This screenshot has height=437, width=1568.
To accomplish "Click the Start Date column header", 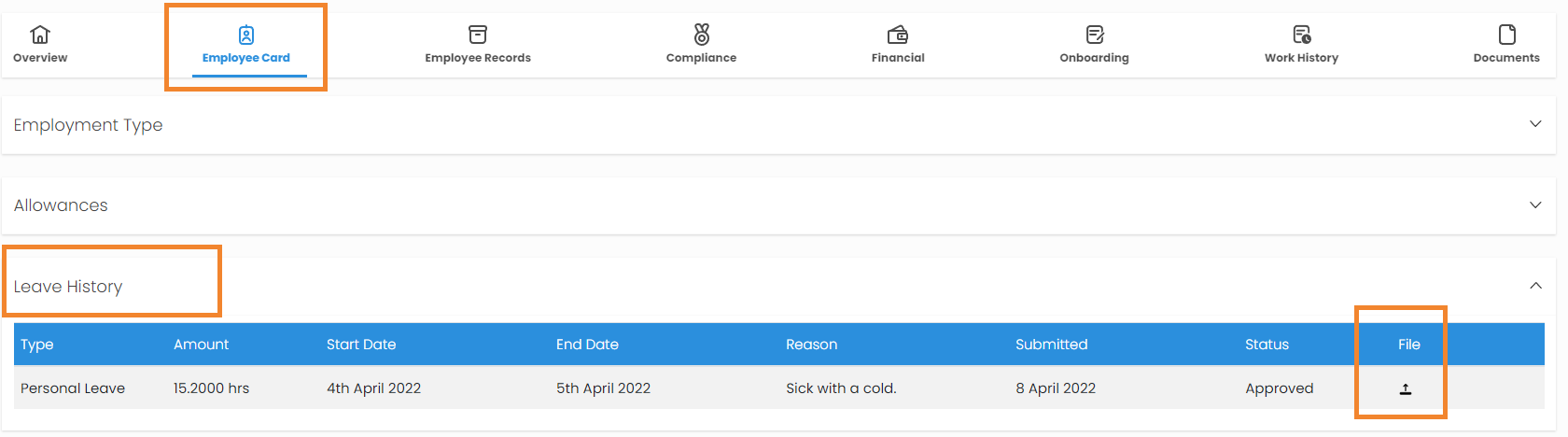I will pyautogui.click(x=361, y=345).
